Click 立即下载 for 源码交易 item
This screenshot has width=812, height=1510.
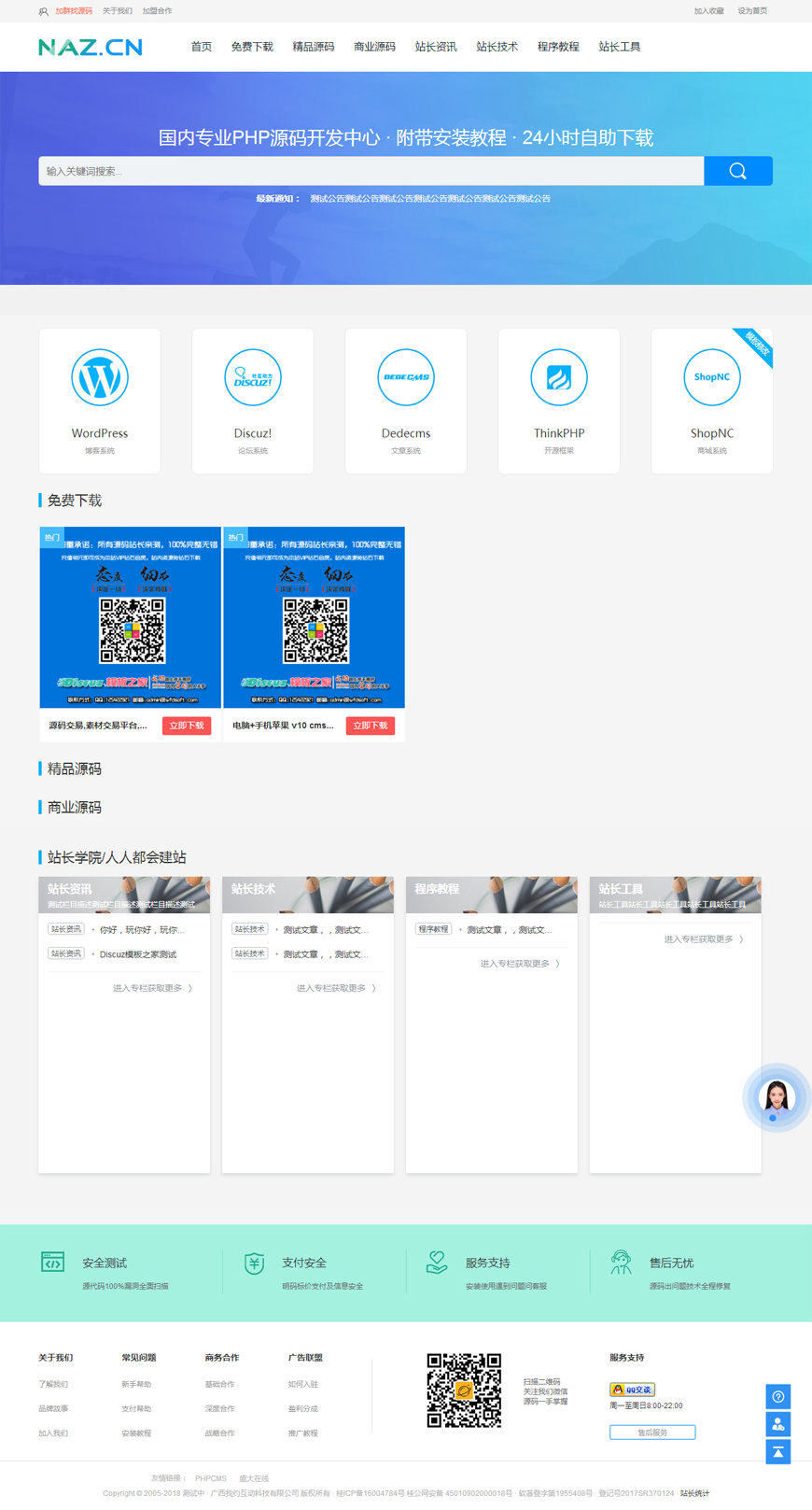[187, 726]
